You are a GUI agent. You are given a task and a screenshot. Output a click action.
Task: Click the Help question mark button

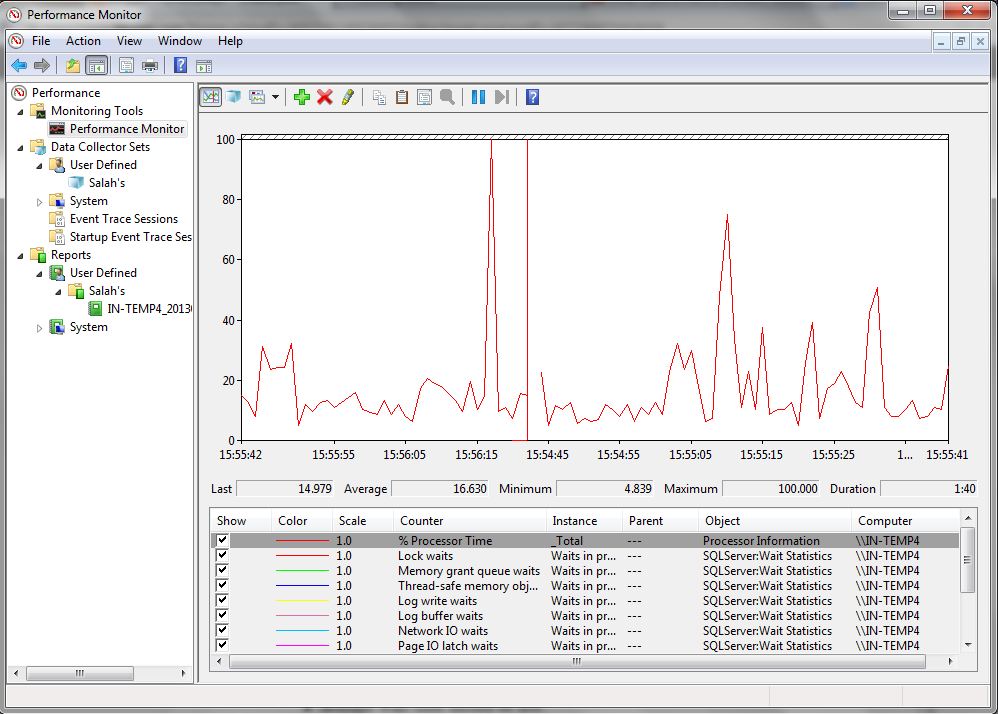532,96
